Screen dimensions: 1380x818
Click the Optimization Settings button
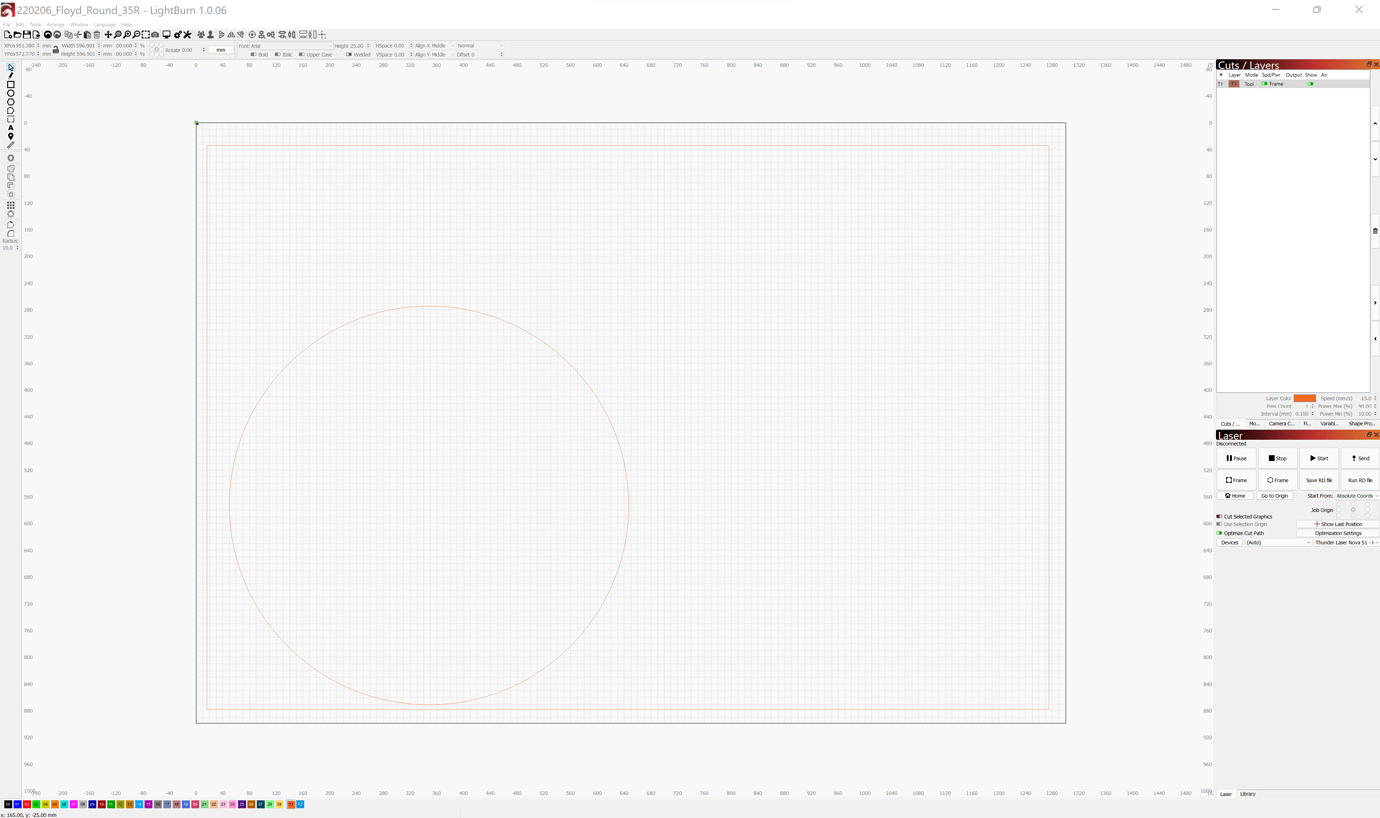pos(1338,533)
